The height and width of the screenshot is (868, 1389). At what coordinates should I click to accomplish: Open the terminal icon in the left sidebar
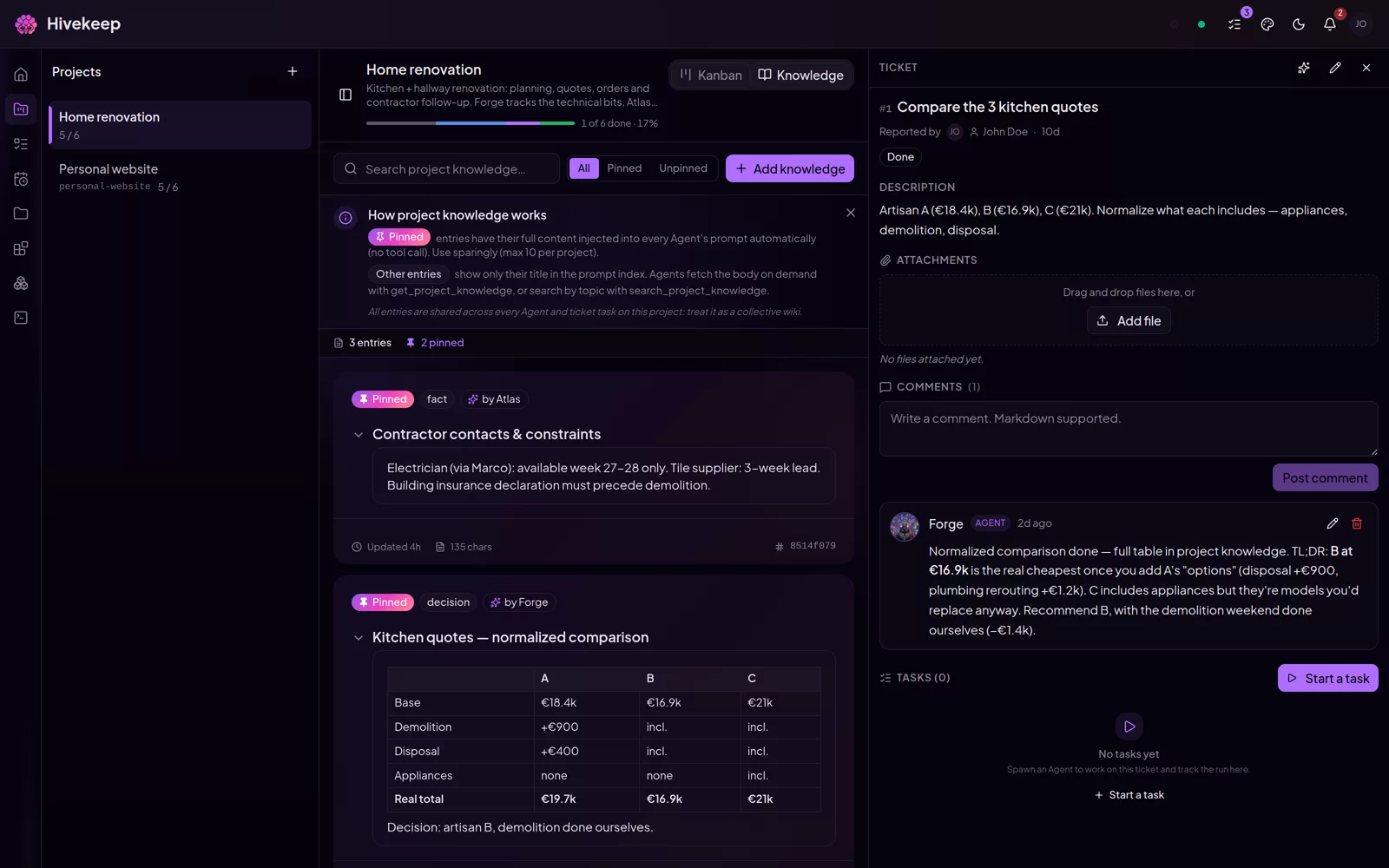pyautogui.click(x=21, y=318)
